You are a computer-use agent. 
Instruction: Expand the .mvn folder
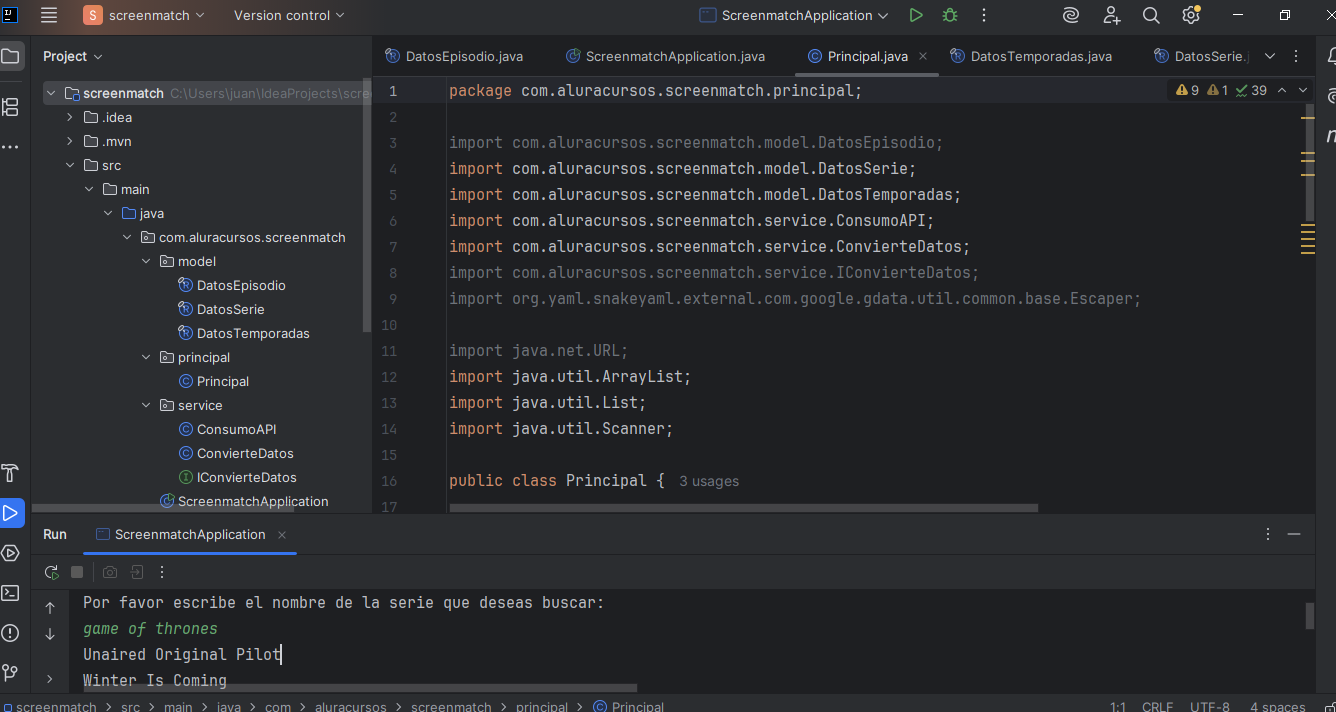click(70, 141)
